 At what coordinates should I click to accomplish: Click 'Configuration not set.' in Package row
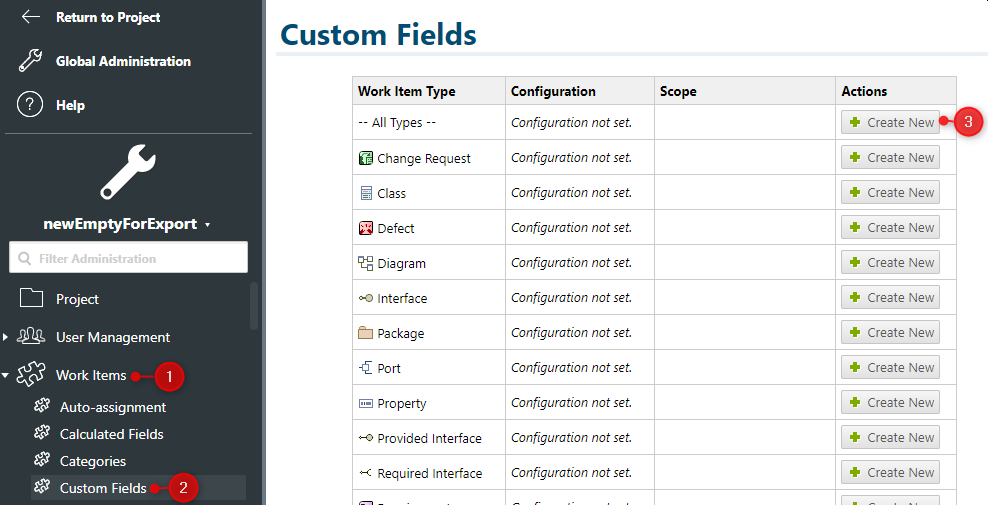click(x=572, y=333)
